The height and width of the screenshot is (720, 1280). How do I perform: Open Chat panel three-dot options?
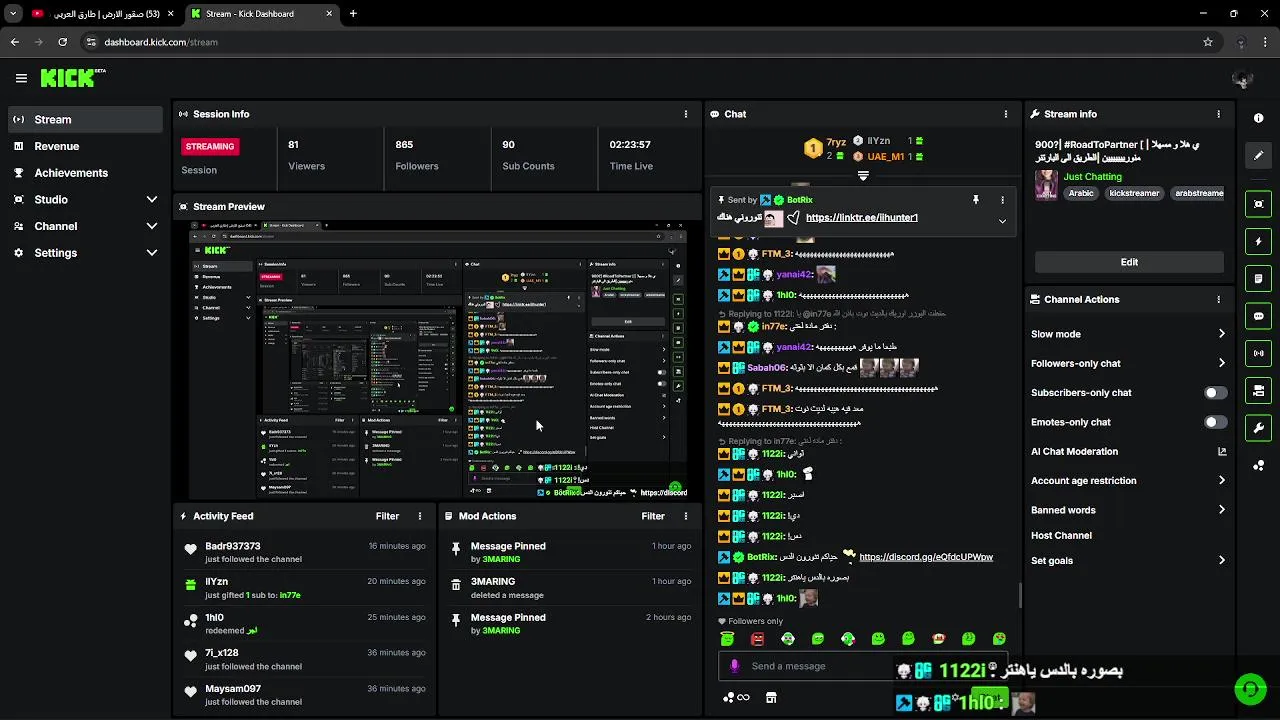pyautogui.click(x=1006, y=114)
